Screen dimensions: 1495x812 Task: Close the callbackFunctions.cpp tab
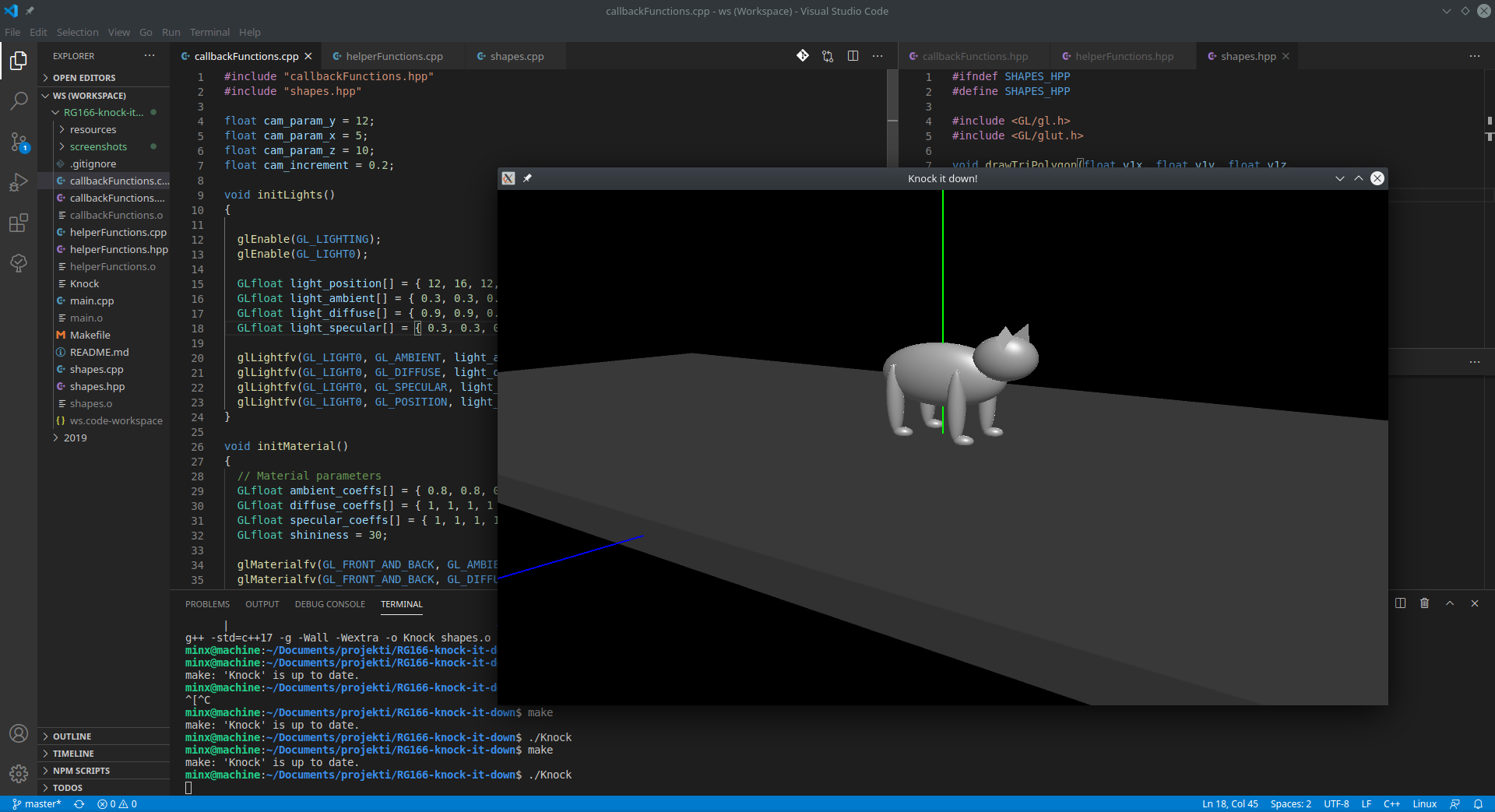click(308, 56)
